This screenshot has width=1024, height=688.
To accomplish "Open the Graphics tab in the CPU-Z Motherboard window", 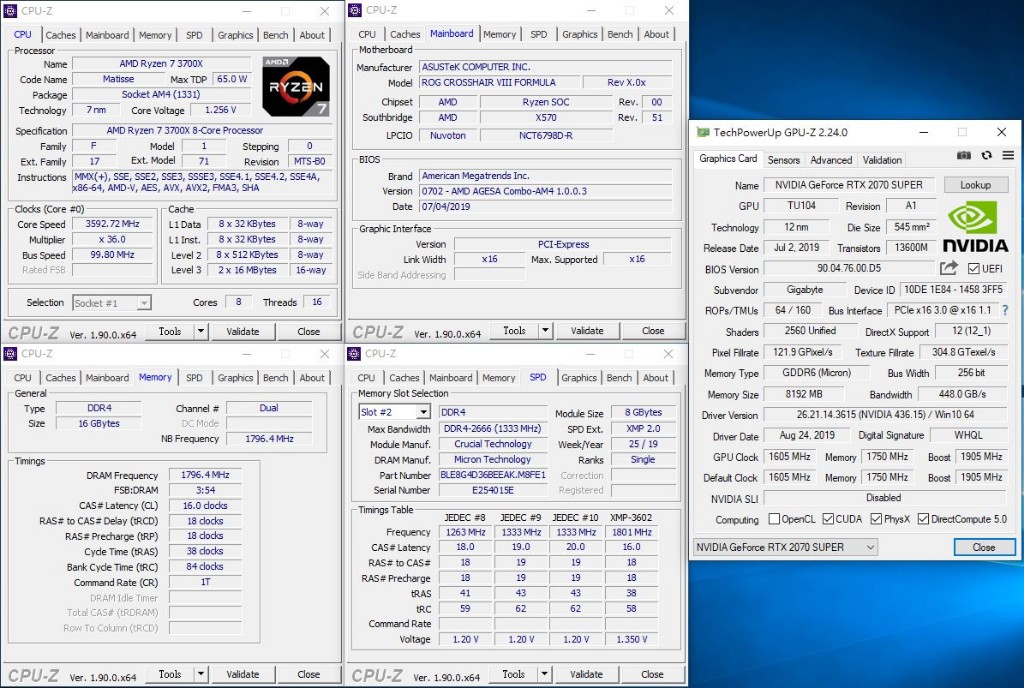I will tap(580, 35).
